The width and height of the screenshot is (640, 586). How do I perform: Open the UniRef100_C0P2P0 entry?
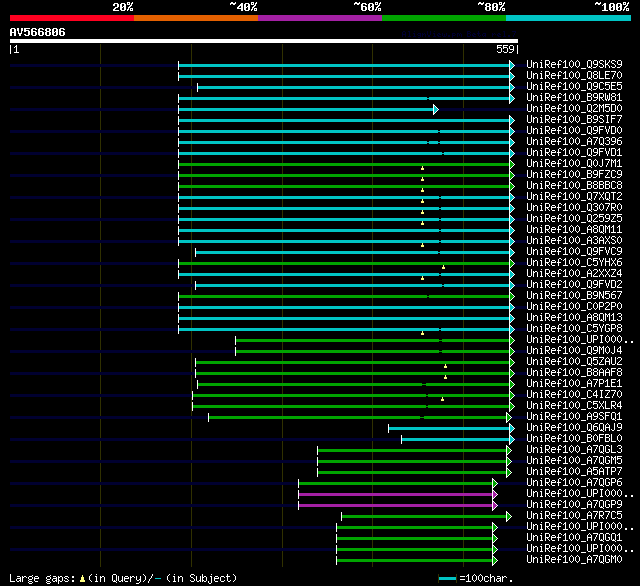574,307
